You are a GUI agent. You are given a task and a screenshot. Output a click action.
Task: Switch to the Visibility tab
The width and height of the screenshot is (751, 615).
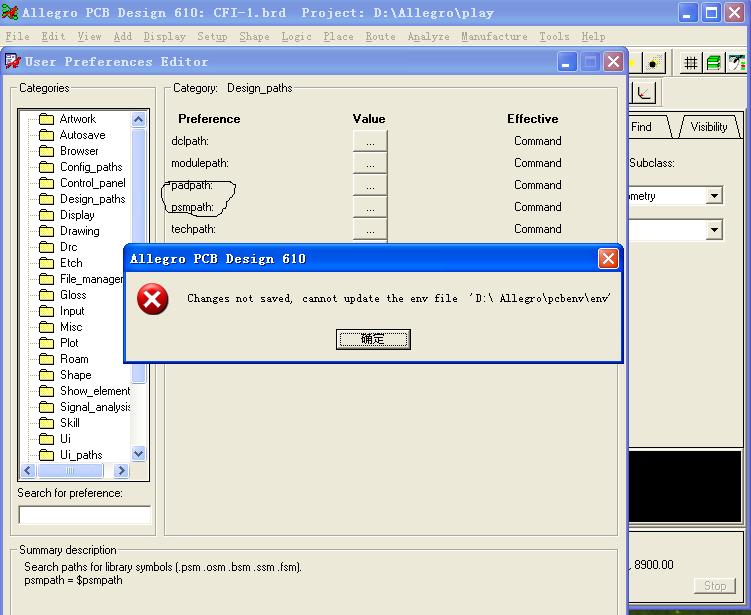tap(709, 127)
